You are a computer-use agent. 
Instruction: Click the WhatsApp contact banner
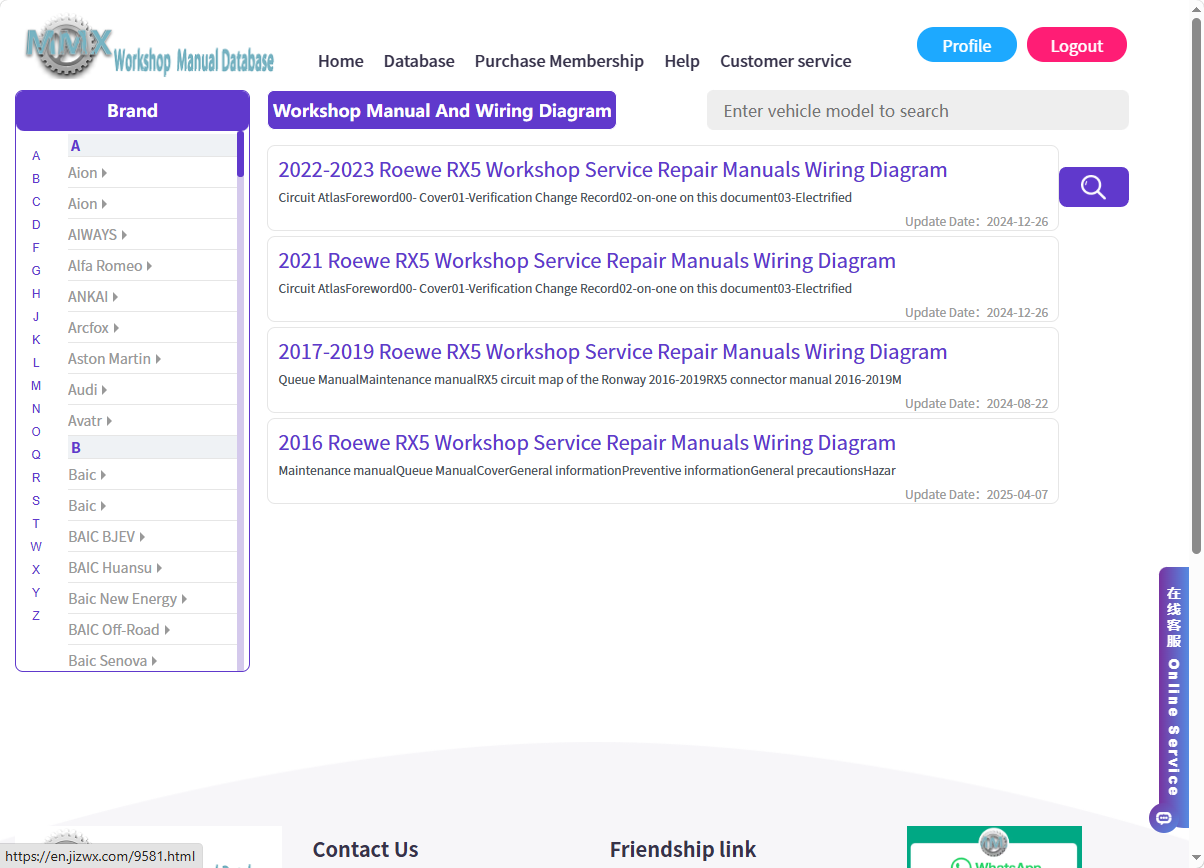click(994, 847)
